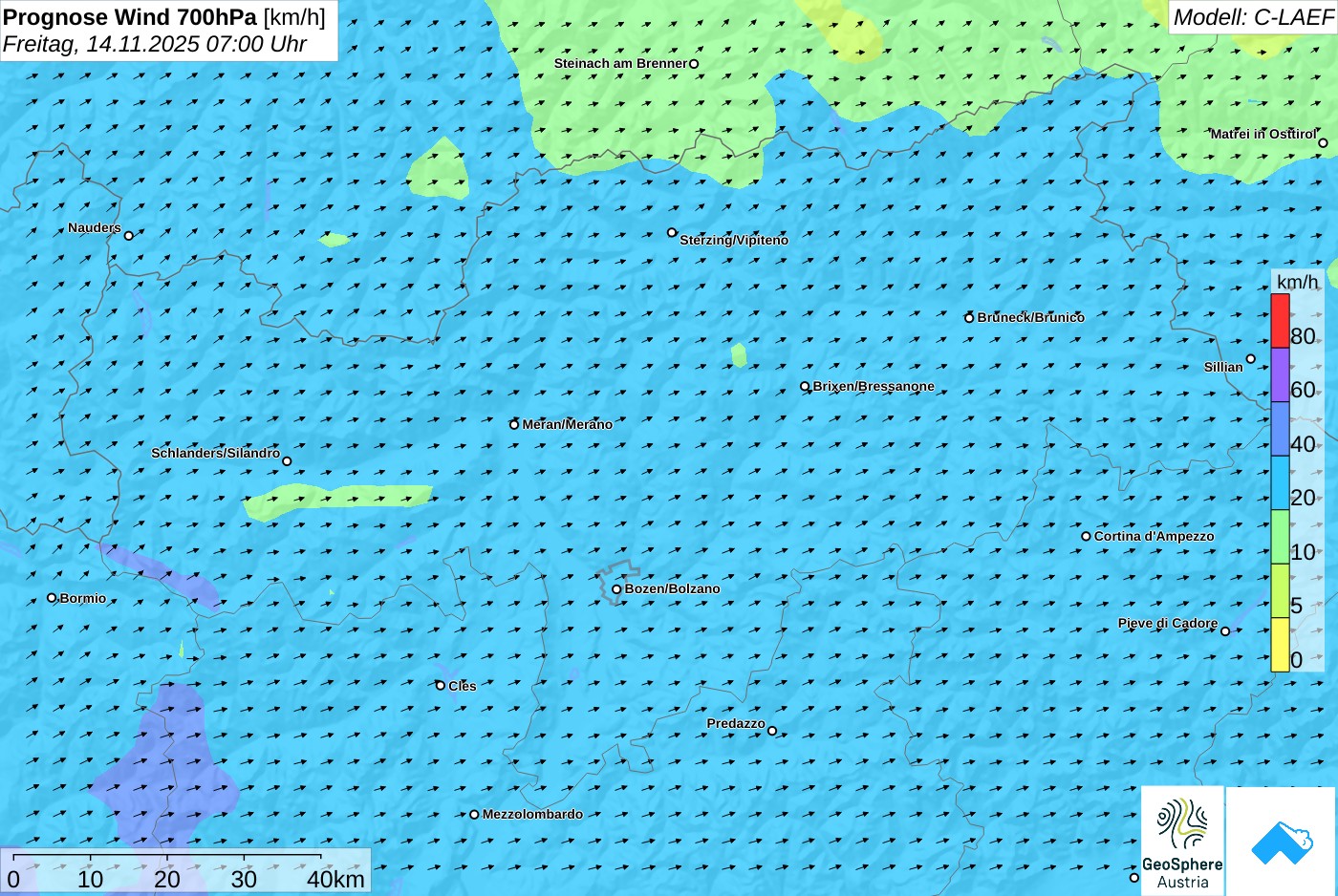
Task: Click the forecast date 'Freitag, 14.11.2025 07:00 Uhr'
Action: (x=155, y=44)
